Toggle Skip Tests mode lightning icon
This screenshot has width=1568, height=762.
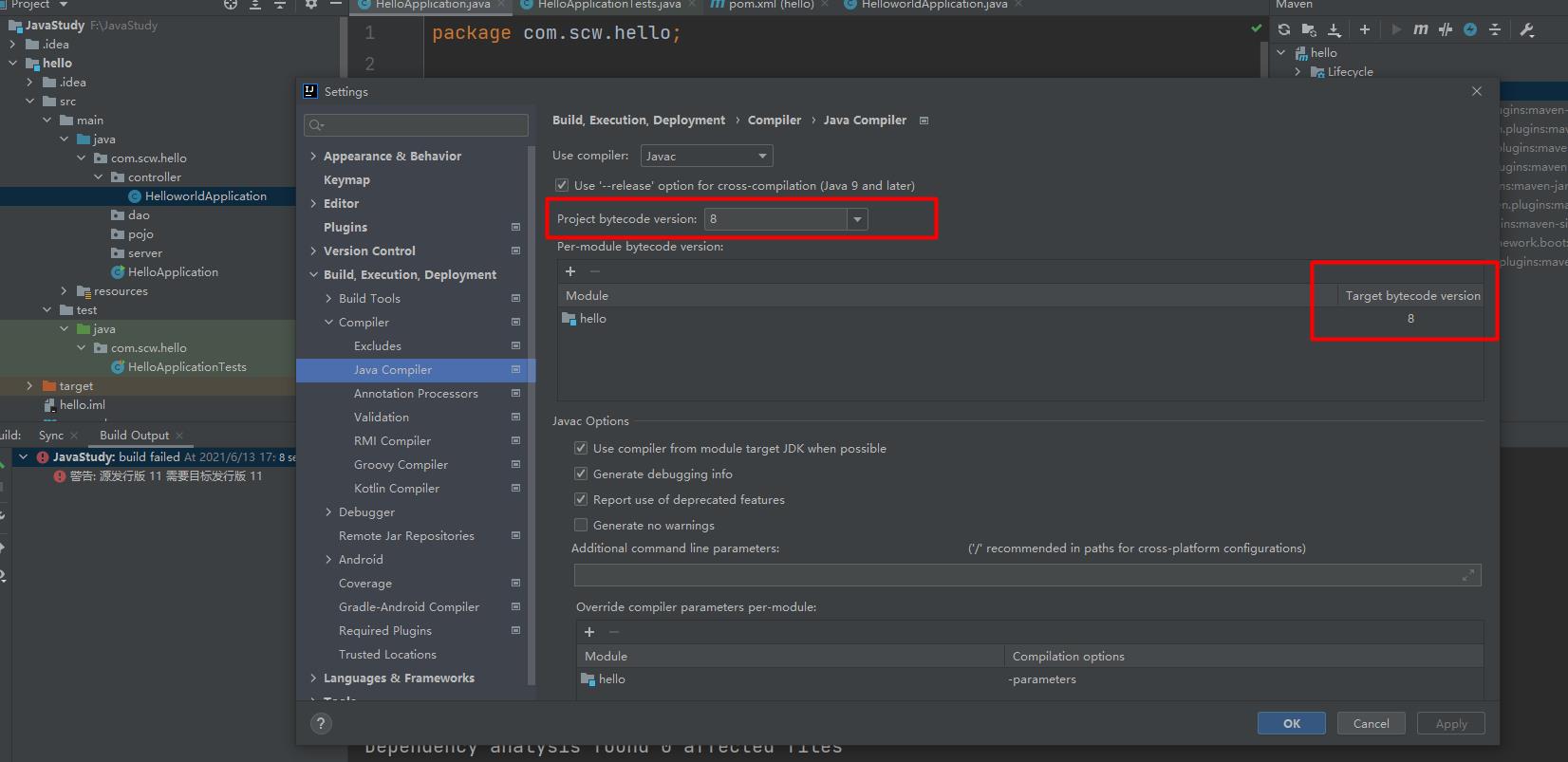tap(1469, 29)
